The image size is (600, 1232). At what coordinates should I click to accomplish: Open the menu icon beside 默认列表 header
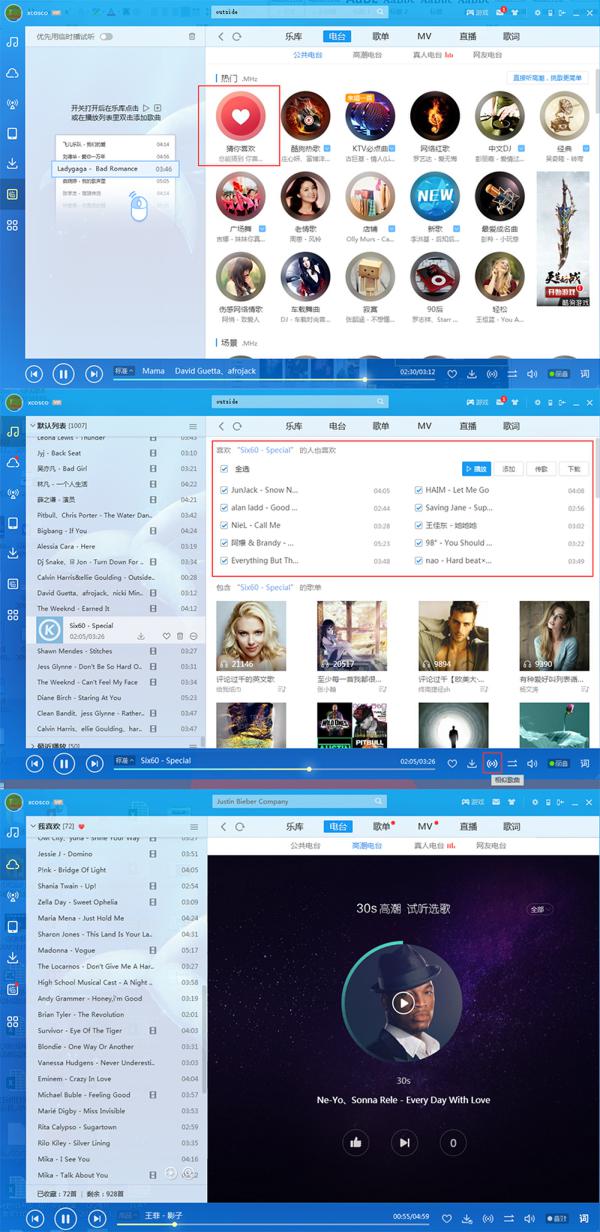click(193, 427)
